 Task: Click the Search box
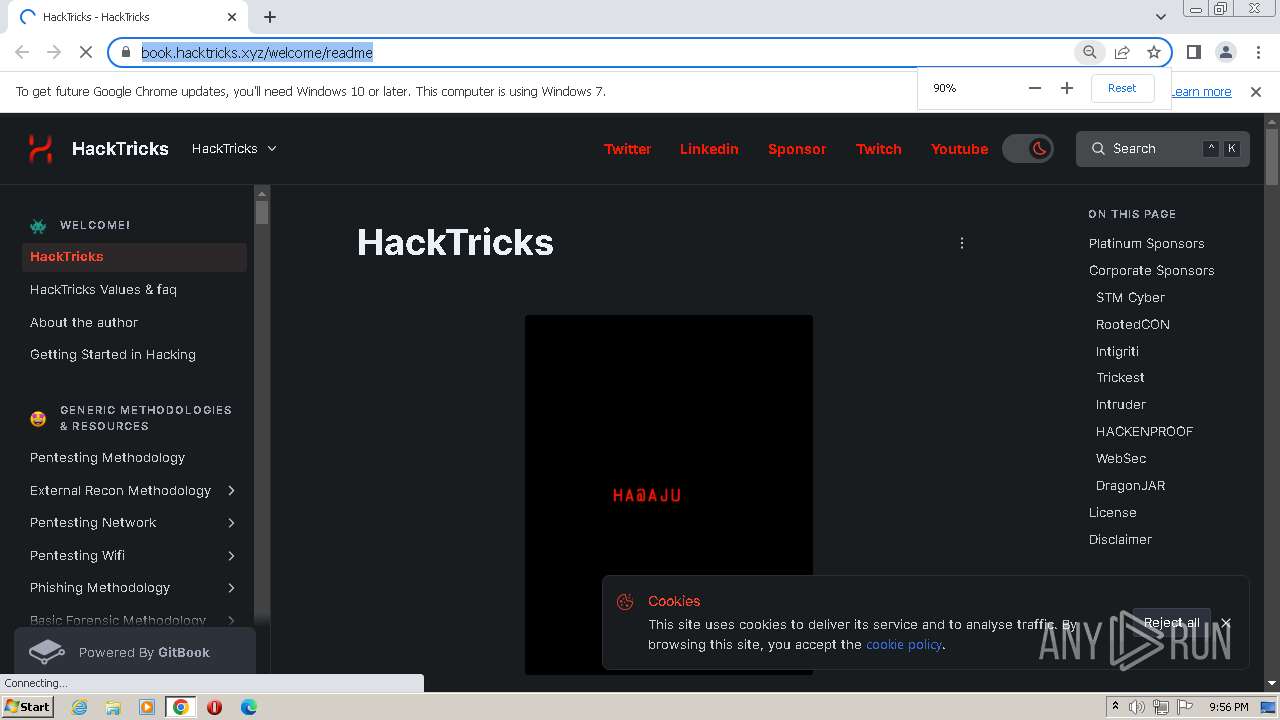1162,148
